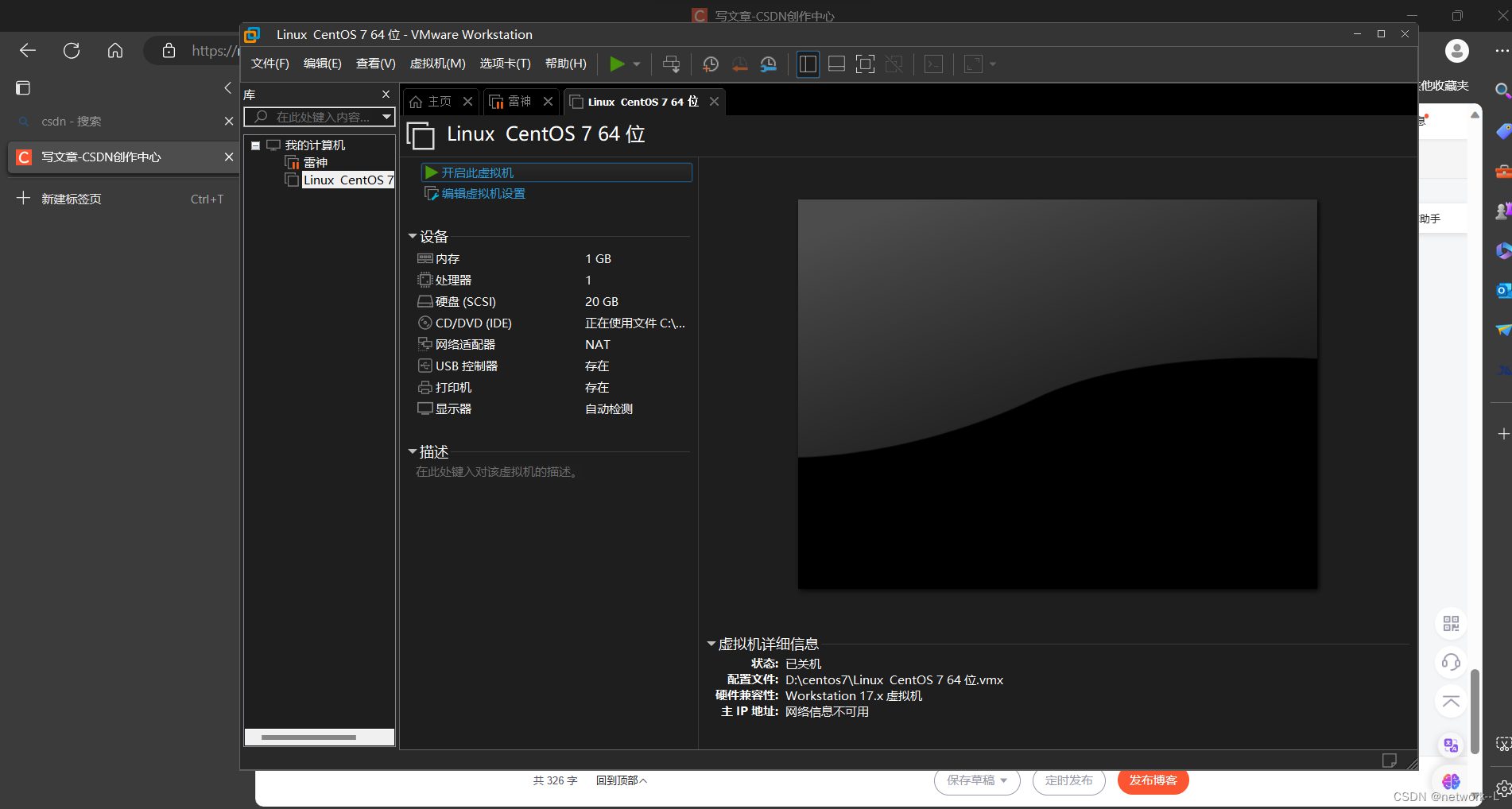Switch to the 雷神 tab

point(510,102)
